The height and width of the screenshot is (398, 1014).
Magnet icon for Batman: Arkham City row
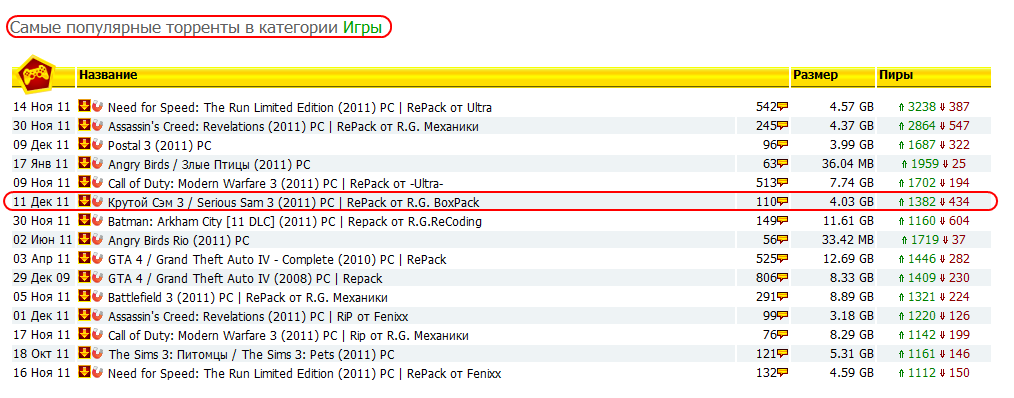point(98,221)
